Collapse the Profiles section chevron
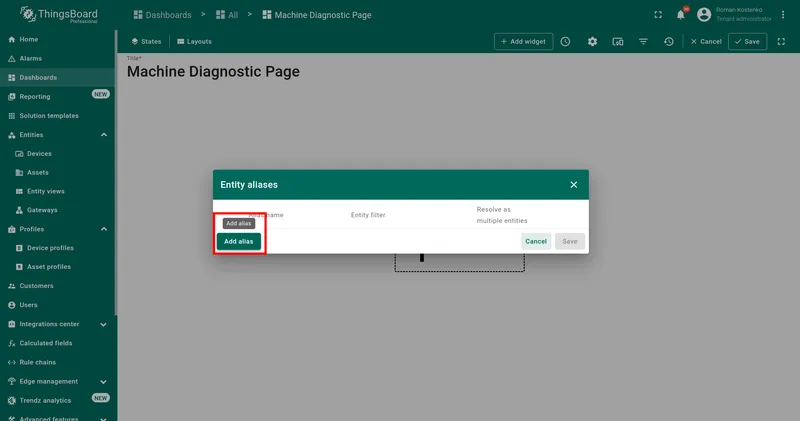 click(x=104, y=229)
